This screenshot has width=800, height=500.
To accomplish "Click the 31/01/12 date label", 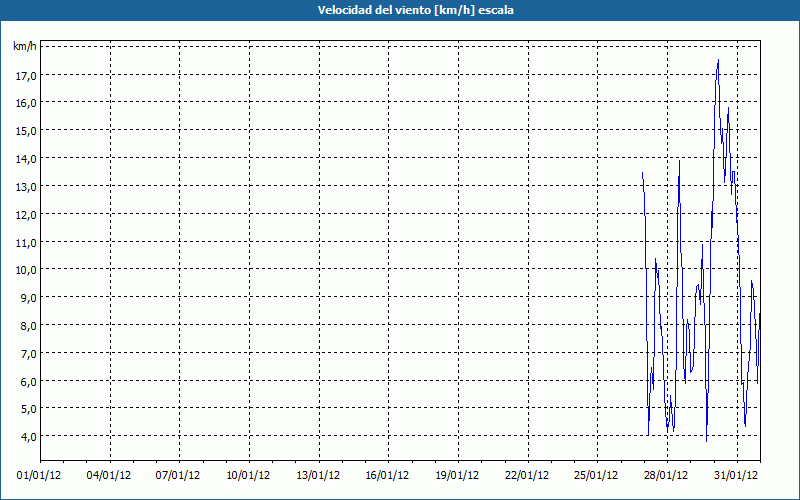I will 736,476.
